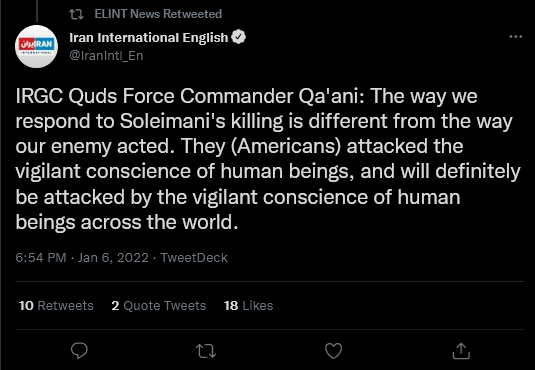Image resolution: width=535 pixels, height=370 pixels.
Task: Open the 6:54 PM timestamp link
Action: (41, 257)
